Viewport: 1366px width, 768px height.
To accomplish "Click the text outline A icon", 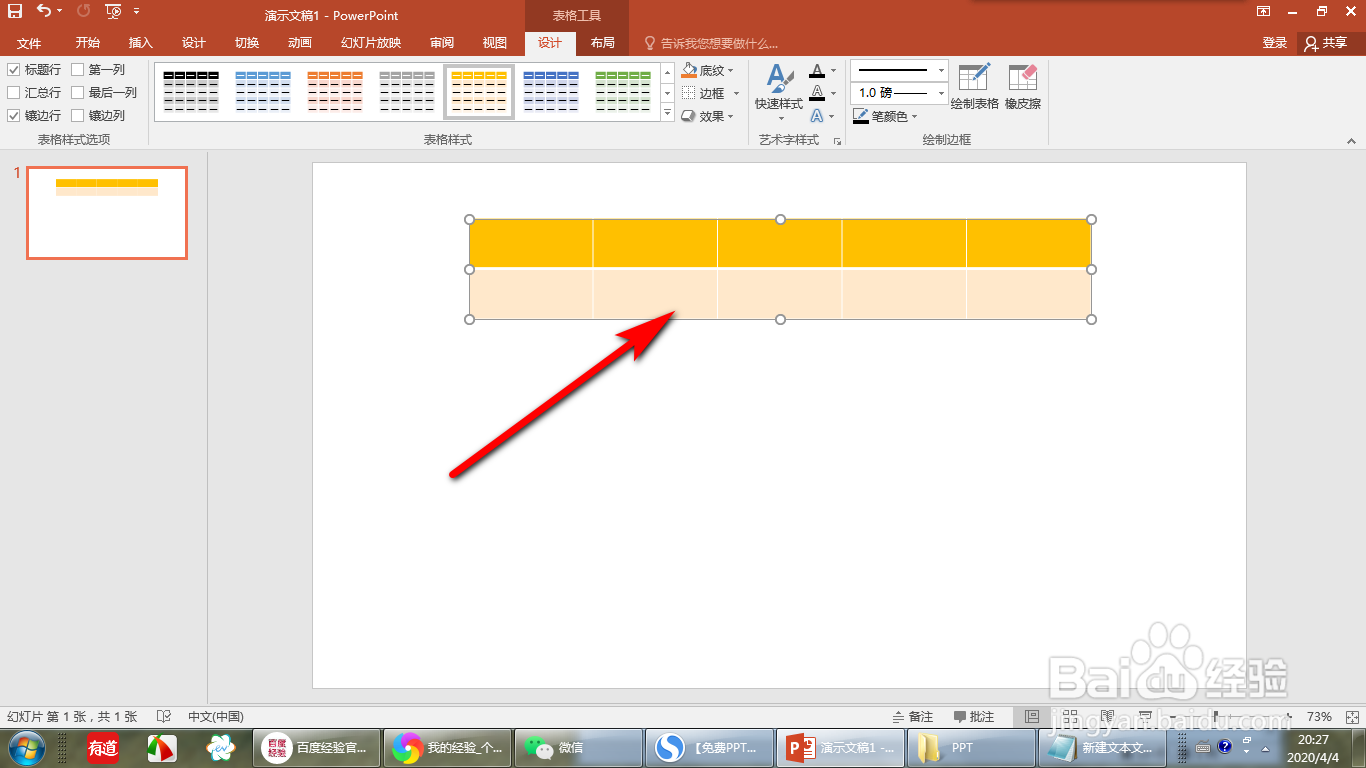I will coord(817,93).
